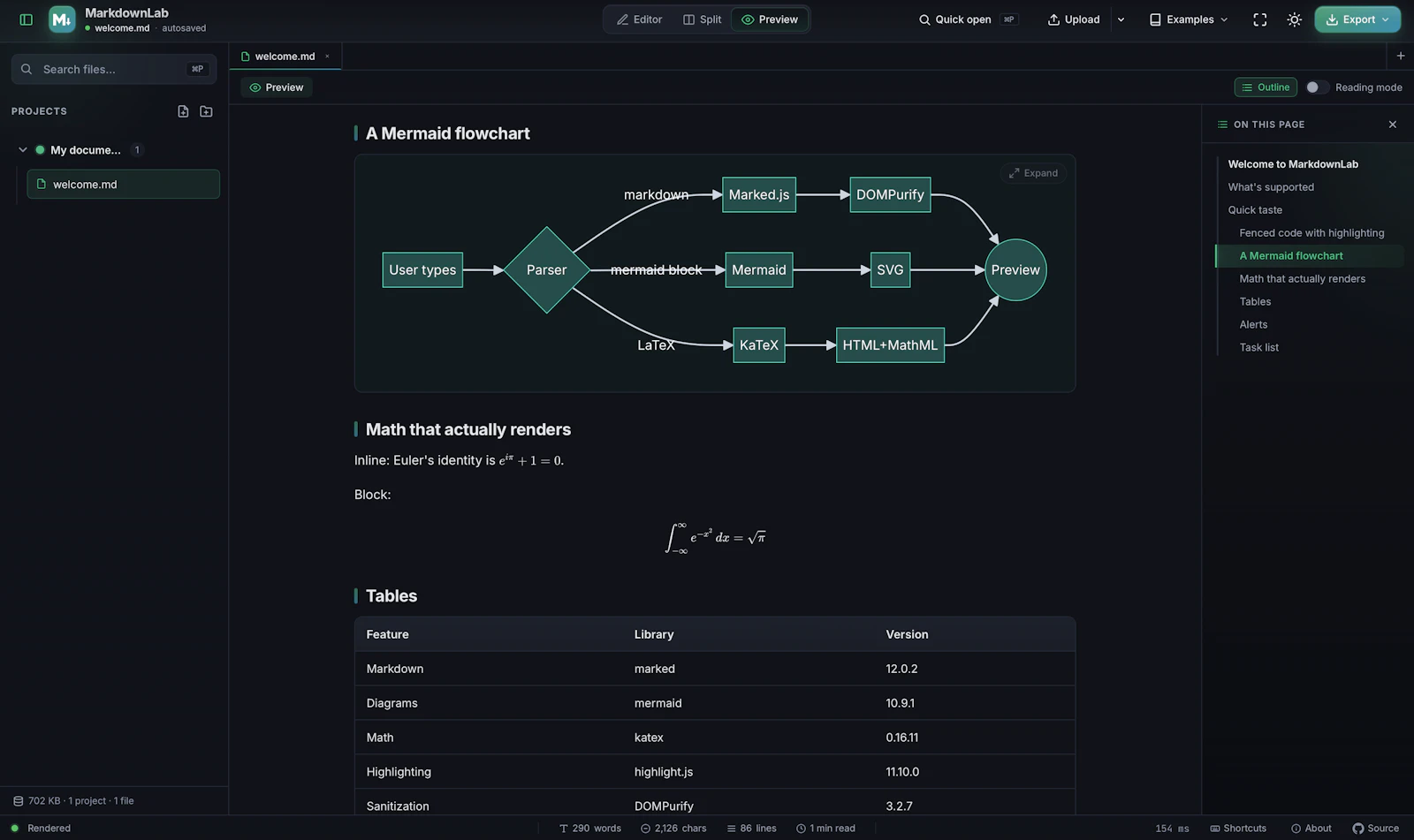The image size is (1414, 840).
Task: Click the 290 words counter
Action: (x=590, y=829)
